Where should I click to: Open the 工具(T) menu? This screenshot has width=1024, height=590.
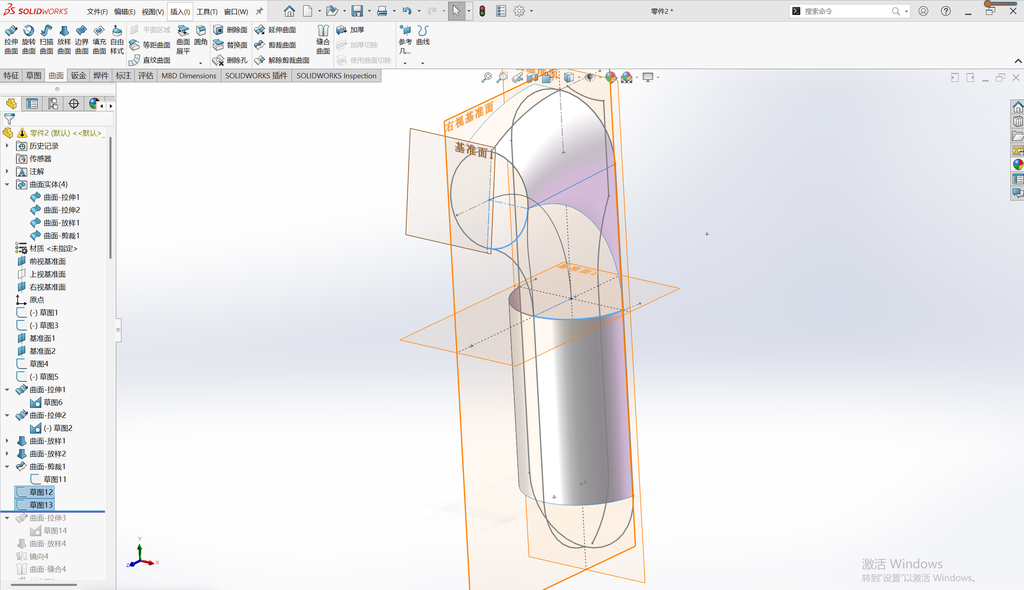[207, 12]
